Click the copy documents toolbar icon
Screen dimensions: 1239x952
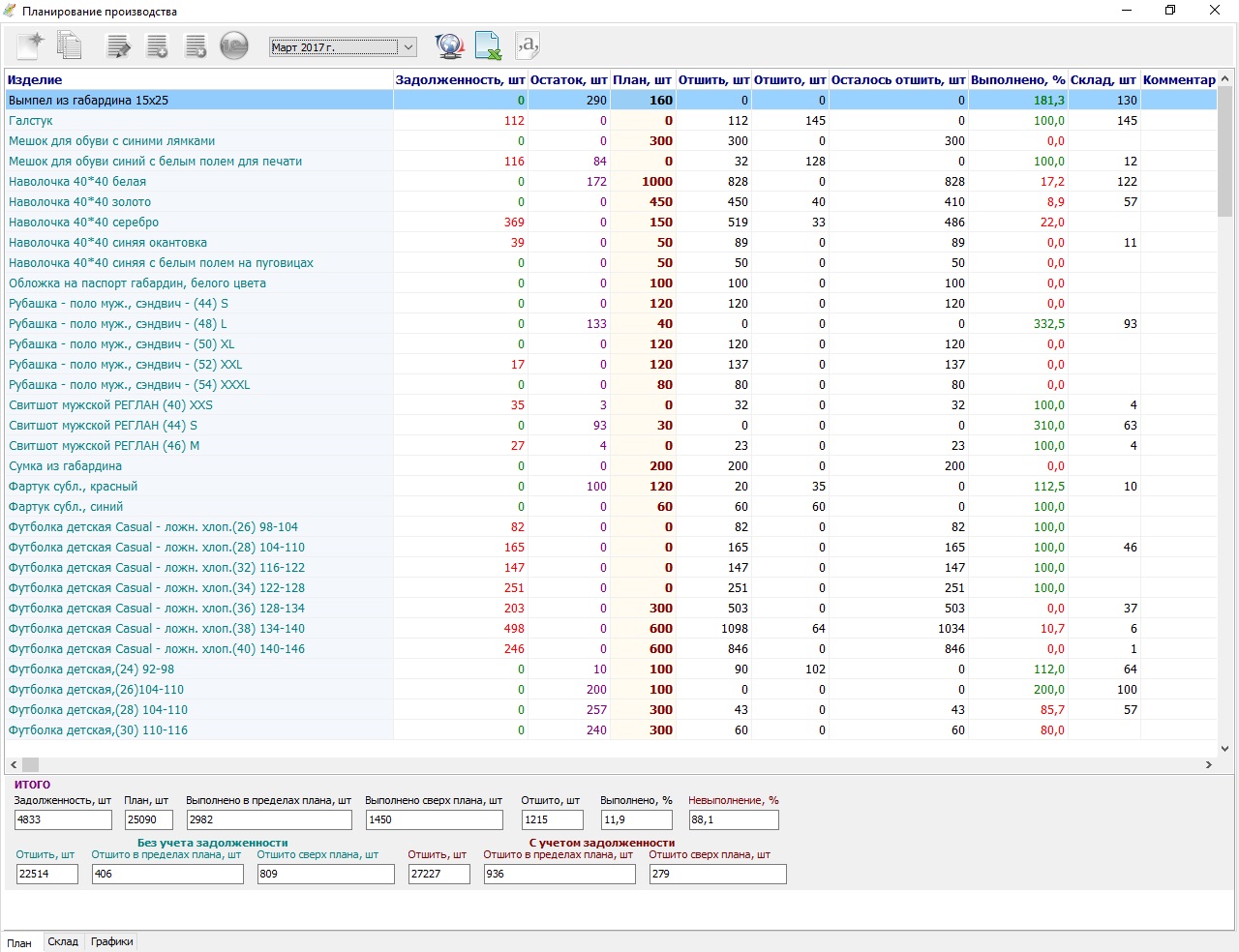(69, 45)
